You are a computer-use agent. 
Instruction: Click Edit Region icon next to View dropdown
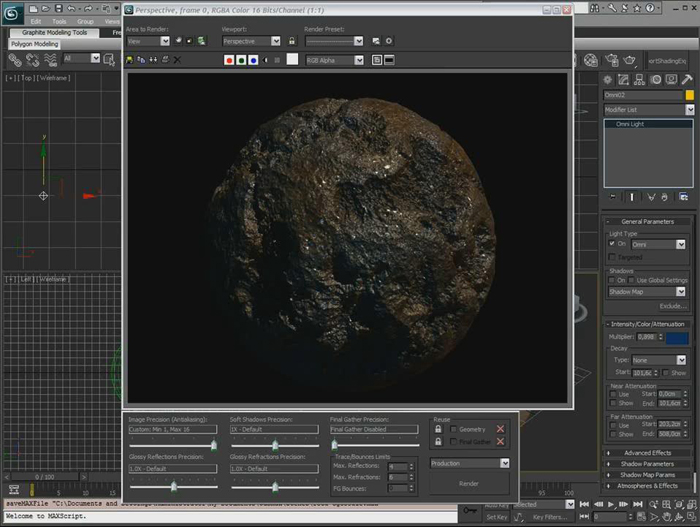tap(179, 41)
